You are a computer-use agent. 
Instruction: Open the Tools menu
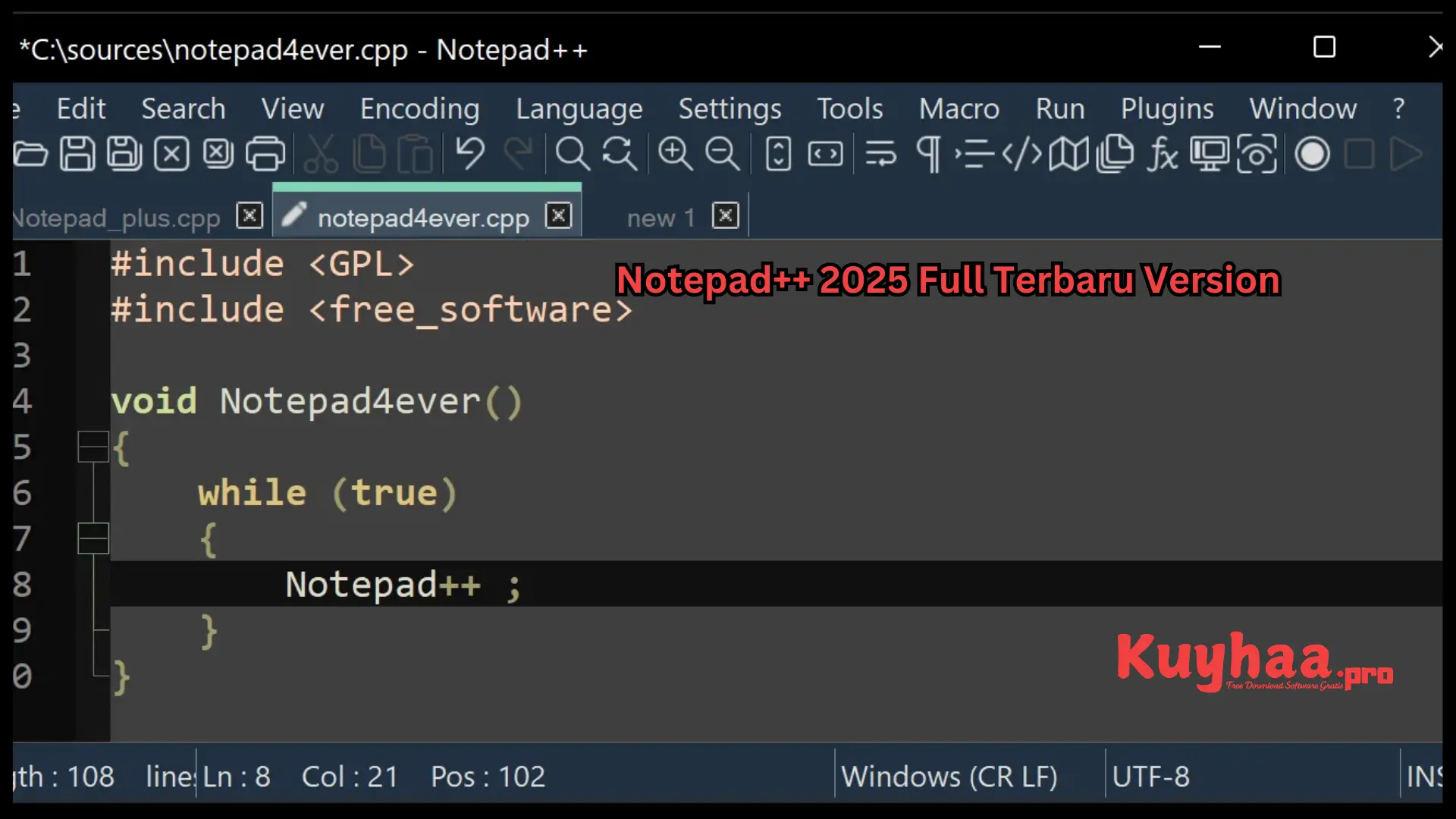[850, 108]
